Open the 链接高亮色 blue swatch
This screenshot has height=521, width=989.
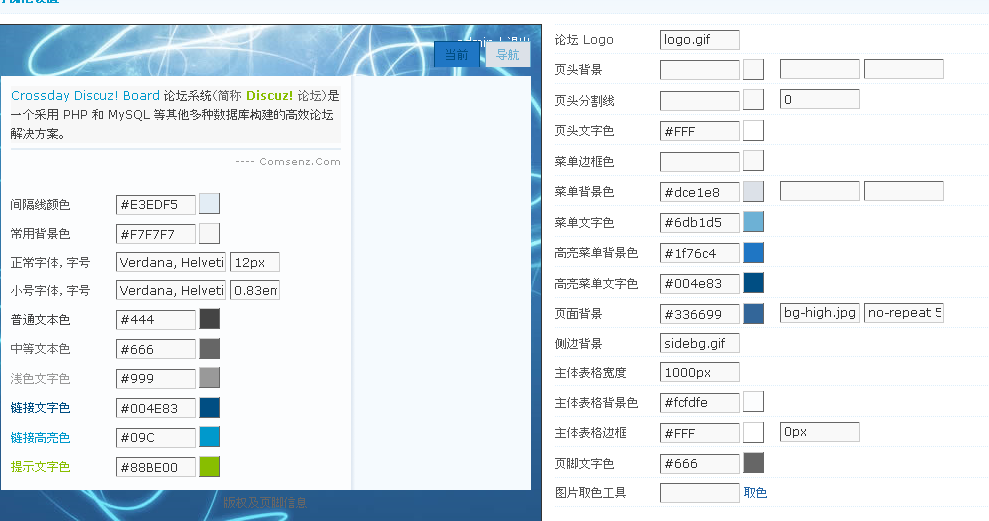coord(209,436)
